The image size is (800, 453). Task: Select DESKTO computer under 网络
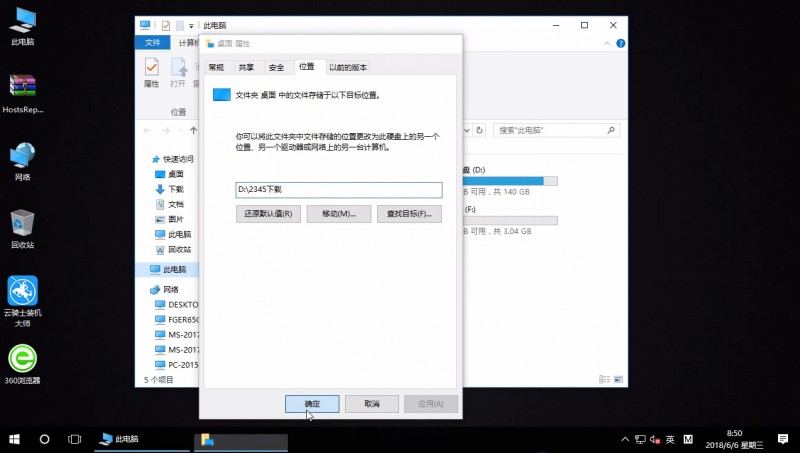(177, 305)
